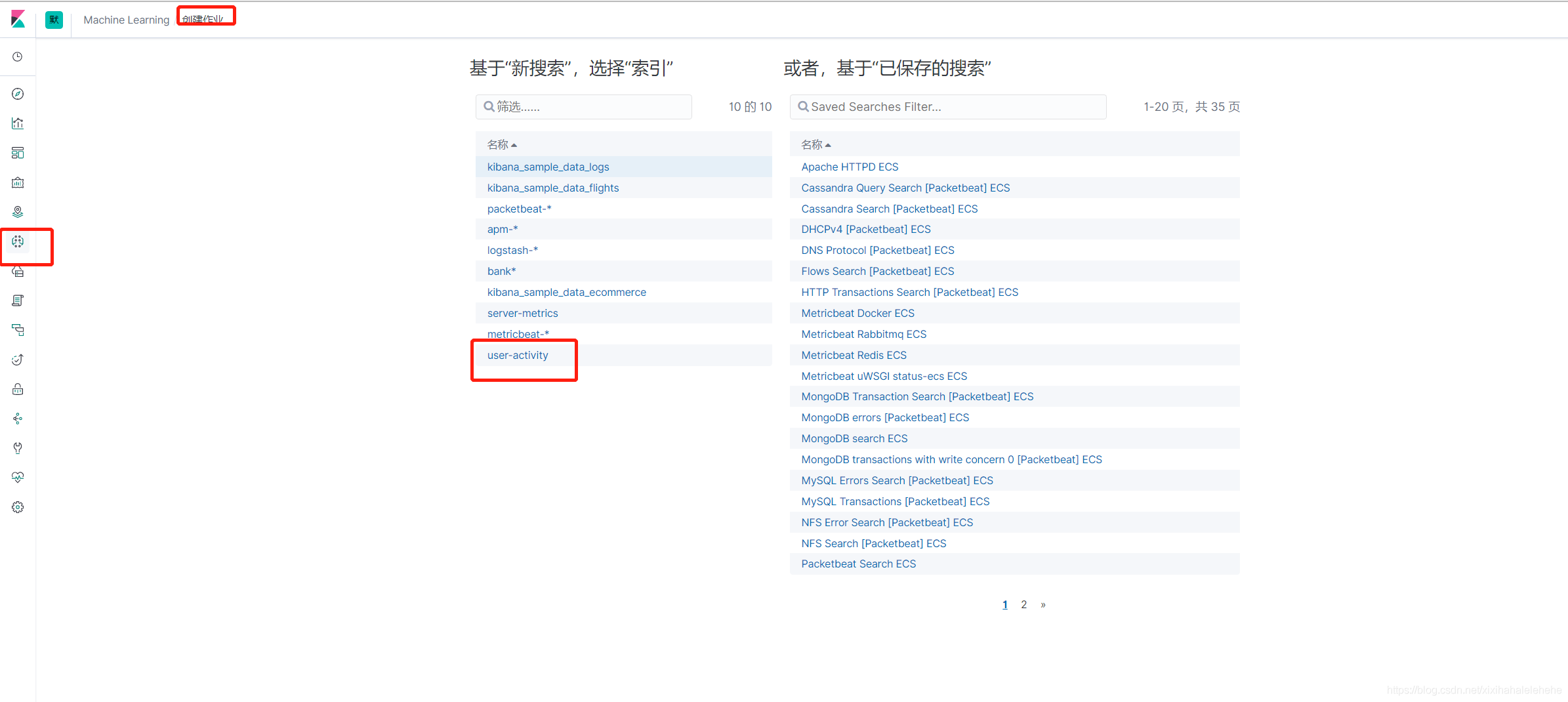Screen dimensions: 1568x702
Task: Open MySQL Errors Search [Packetbeat] ECS
Action: [x=897, y=480]
